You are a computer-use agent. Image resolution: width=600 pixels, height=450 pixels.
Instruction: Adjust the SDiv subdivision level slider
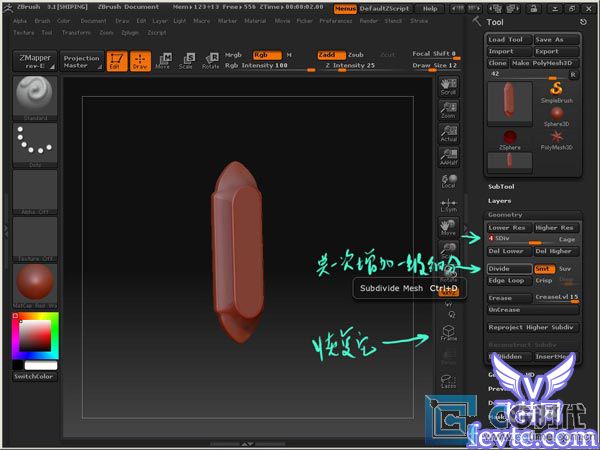coord(521,240)
